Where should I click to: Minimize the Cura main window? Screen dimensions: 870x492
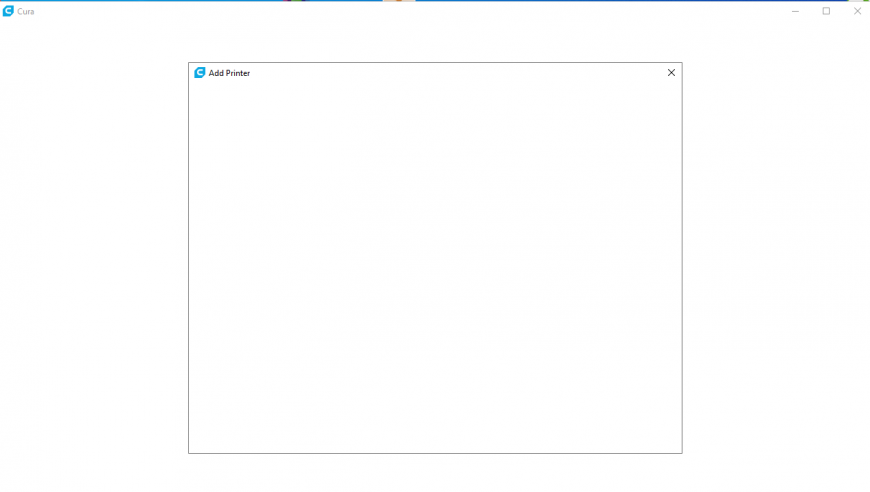(795, 11)
